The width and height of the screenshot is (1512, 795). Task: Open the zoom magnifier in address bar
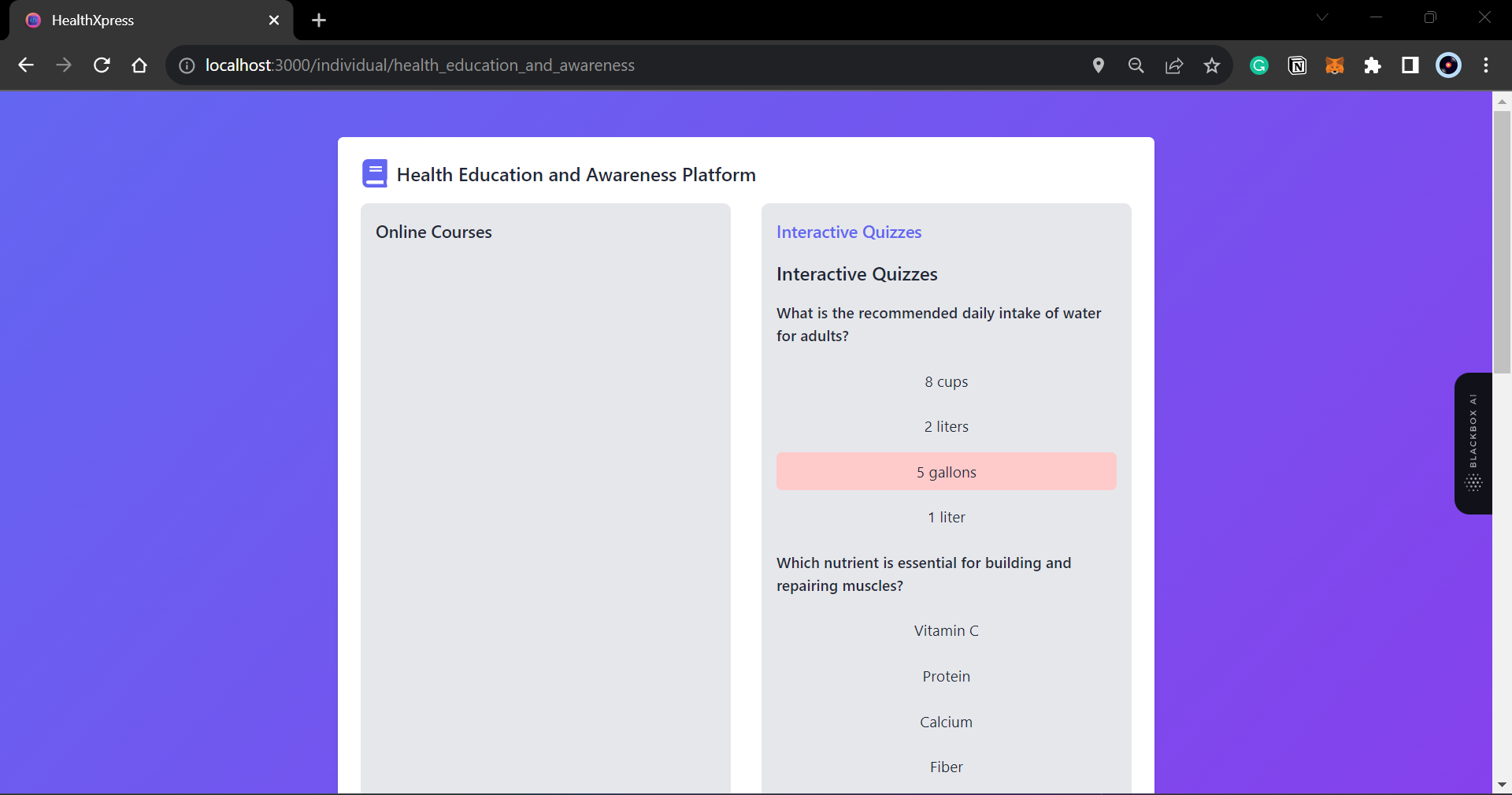pos(1136,65)
